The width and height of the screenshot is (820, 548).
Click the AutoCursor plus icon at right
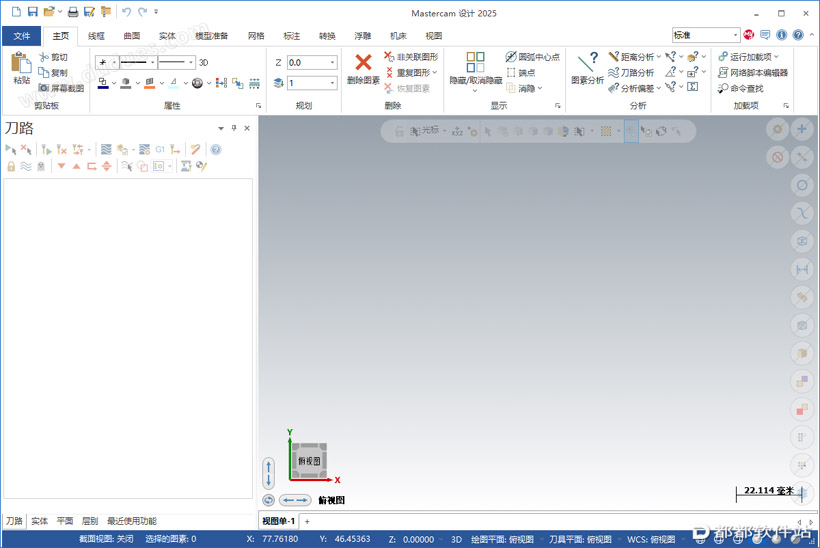(x=802, y=129)
